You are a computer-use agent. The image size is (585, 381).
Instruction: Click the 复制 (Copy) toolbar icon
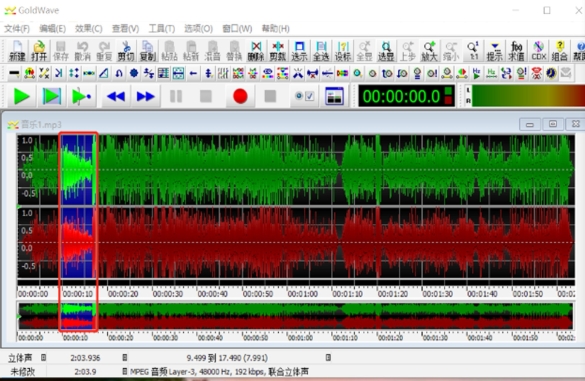coord(148,51)
